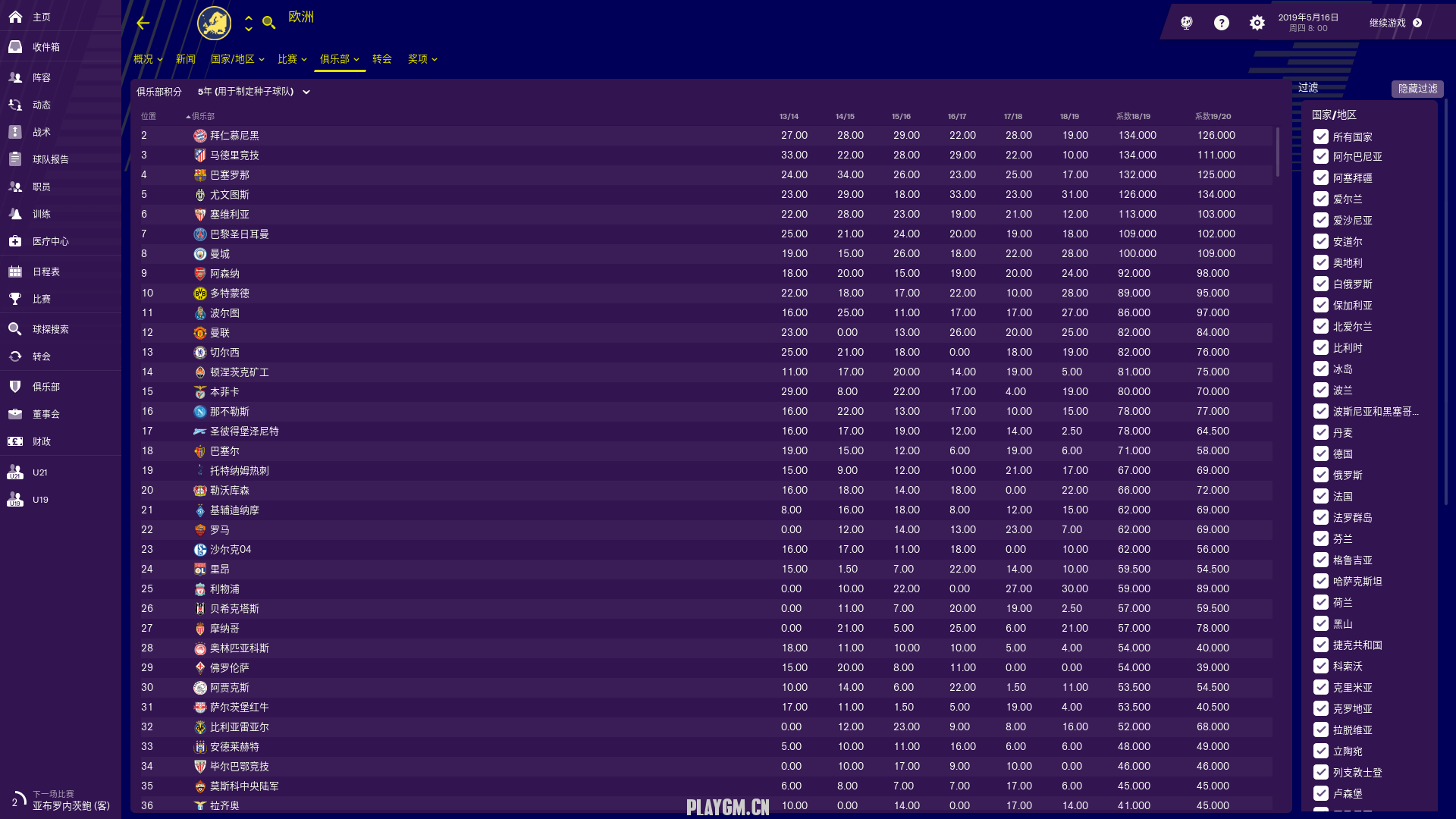Viewport: 1456px width, 819px height.
Task: Switch to the 新闻 tab
Action: 185,59
